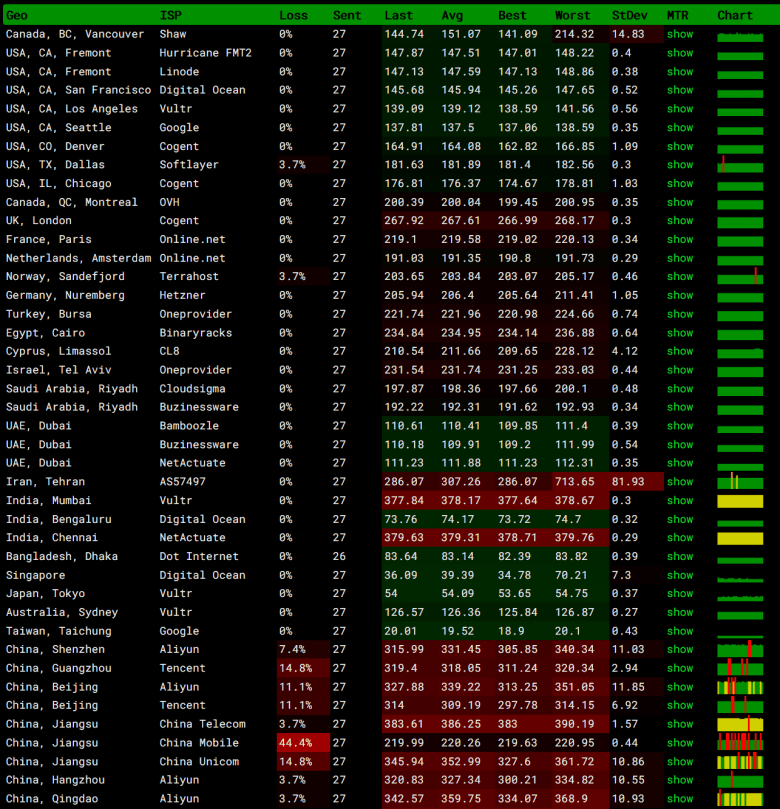Select the Cyprus, Limassol row text
Screen dimensions: 780x809
[58, 351]
